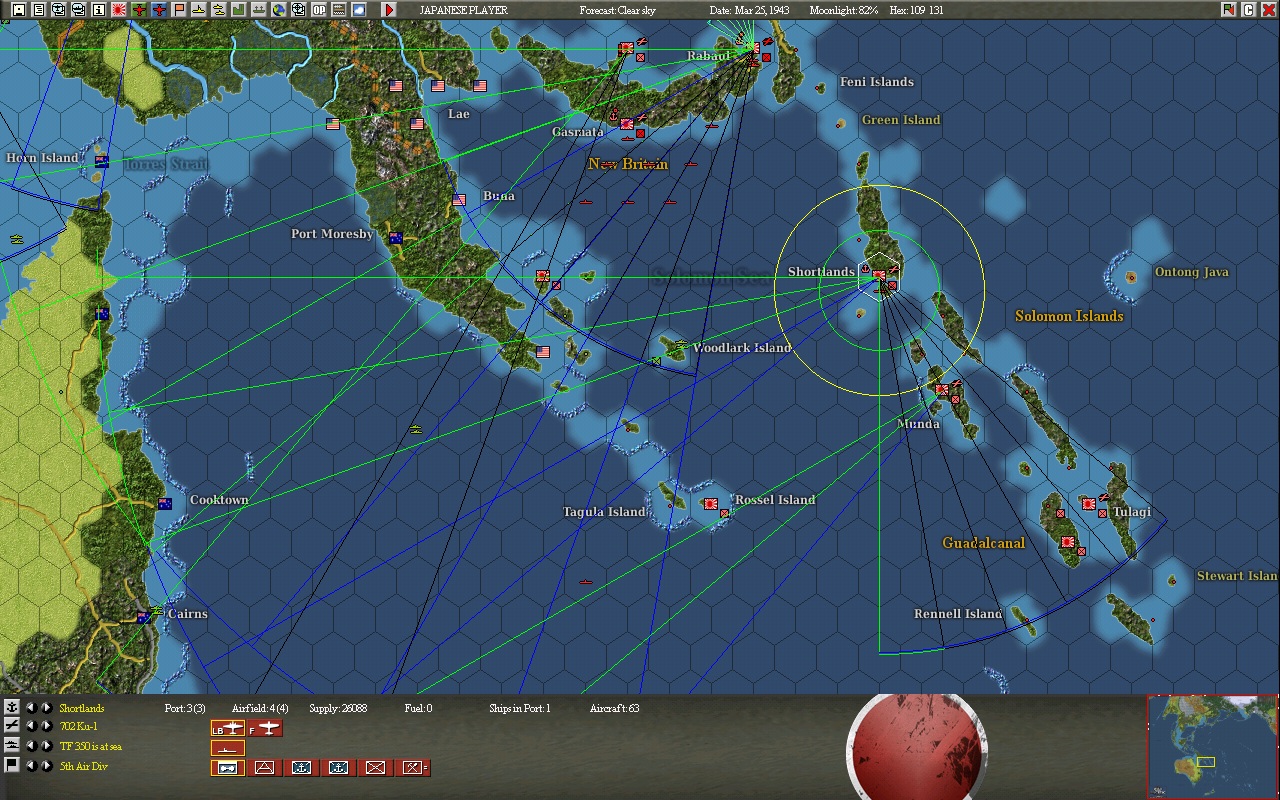Click the rising sun flag toolbar icon
The image size is (1280, 800).
tap(119, 10)
